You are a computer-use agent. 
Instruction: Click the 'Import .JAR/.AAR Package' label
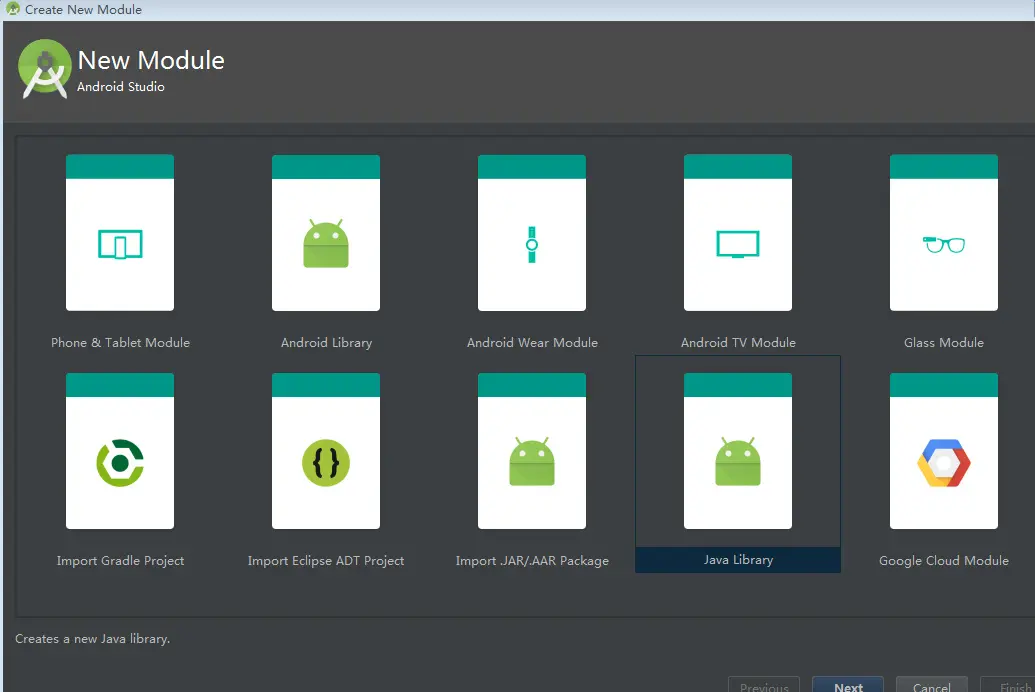click(532, 561)
